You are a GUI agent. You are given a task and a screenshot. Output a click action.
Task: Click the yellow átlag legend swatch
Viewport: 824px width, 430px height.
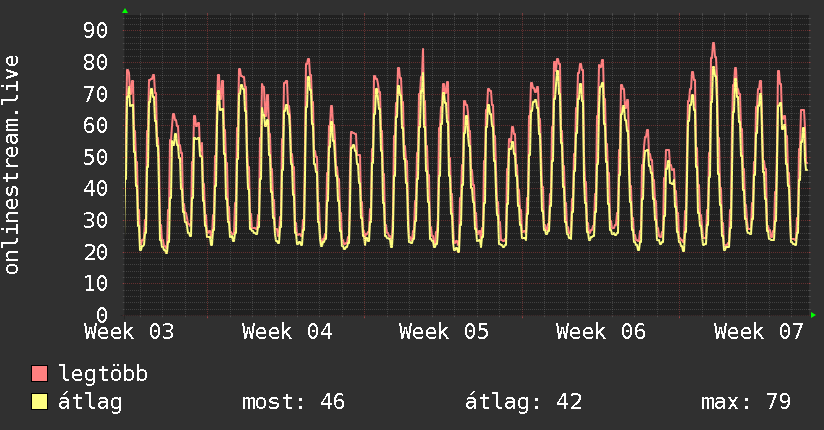[x=39, y=402]
